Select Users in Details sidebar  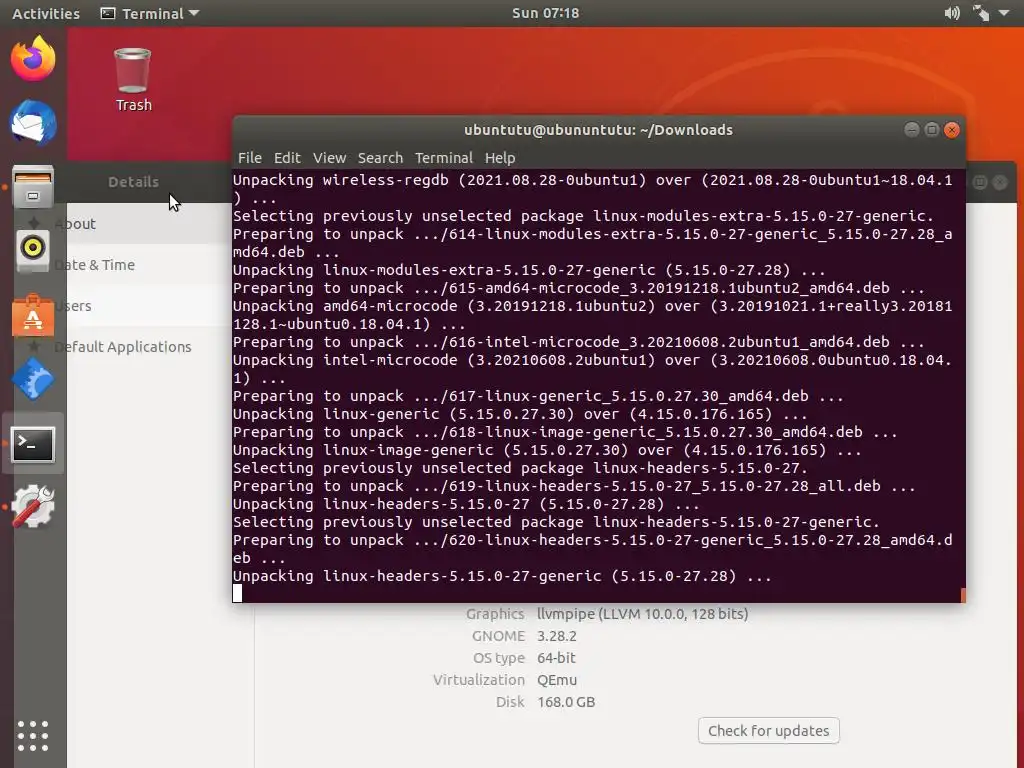[150, 306]
